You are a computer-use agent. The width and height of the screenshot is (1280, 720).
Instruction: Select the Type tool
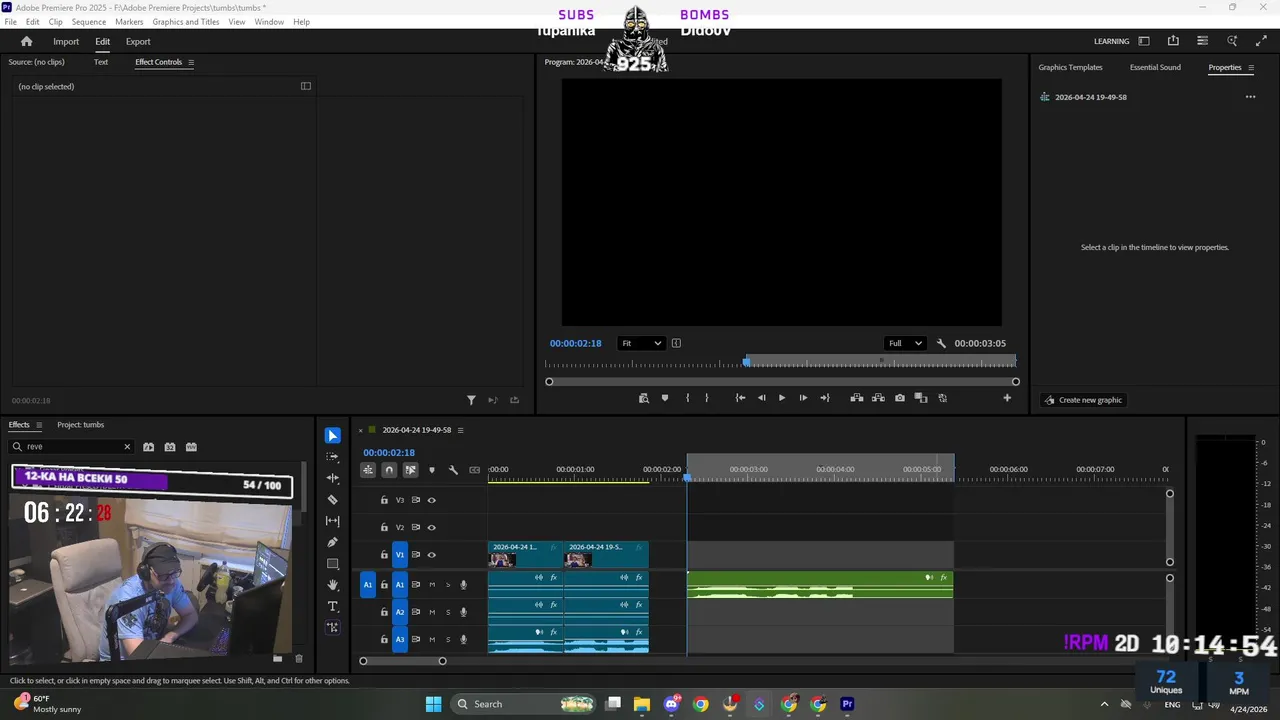click(333, 607)
